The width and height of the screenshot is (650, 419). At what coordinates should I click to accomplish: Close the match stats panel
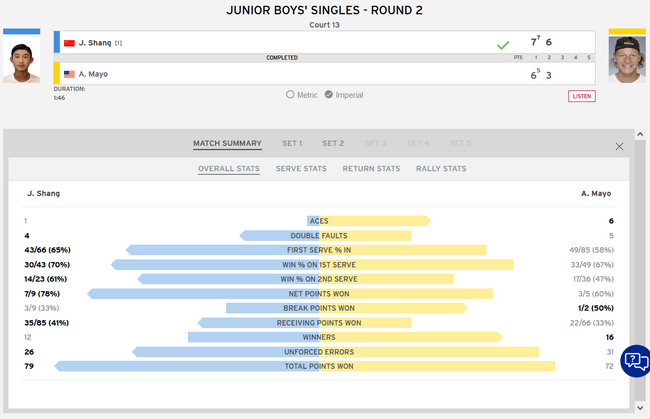point(619,146)
